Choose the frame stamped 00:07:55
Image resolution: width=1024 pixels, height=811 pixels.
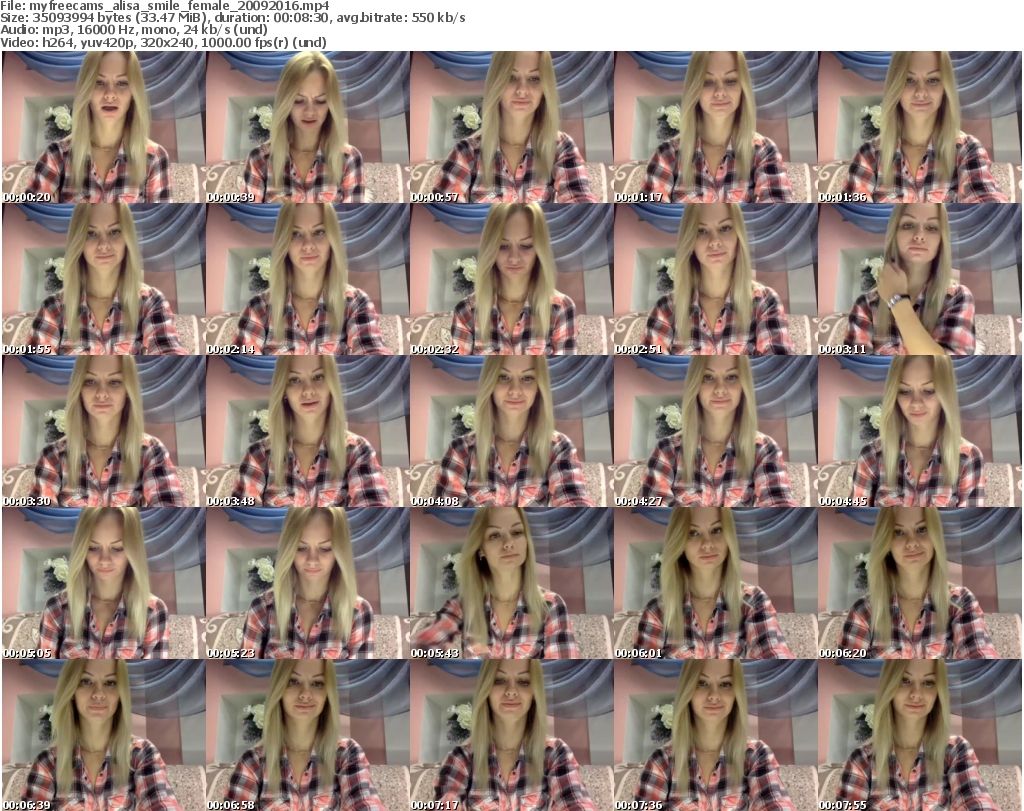tap(919, 735)
